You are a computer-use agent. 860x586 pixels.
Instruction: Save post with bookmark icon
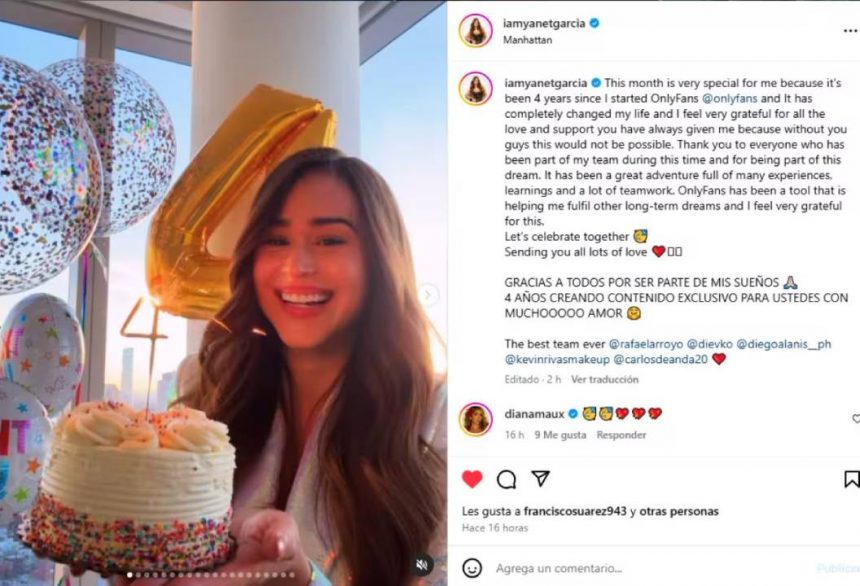pos(852,479)
